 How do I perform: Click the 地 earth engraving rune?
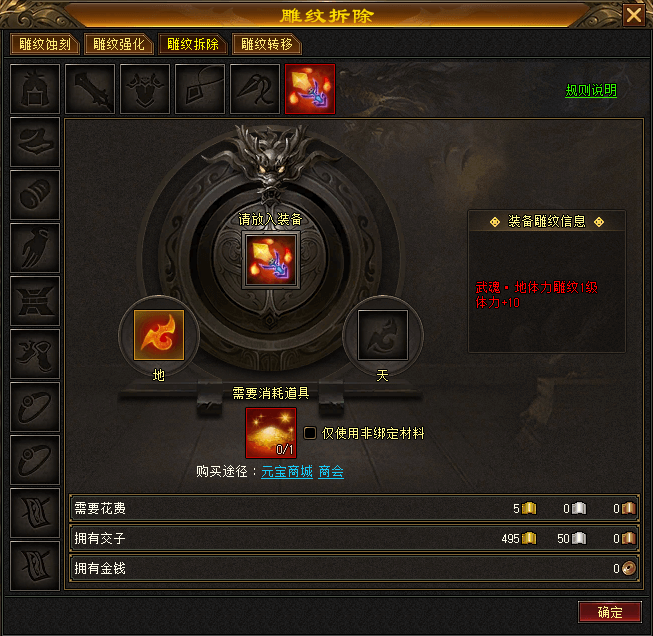click(x=159, y=335)
